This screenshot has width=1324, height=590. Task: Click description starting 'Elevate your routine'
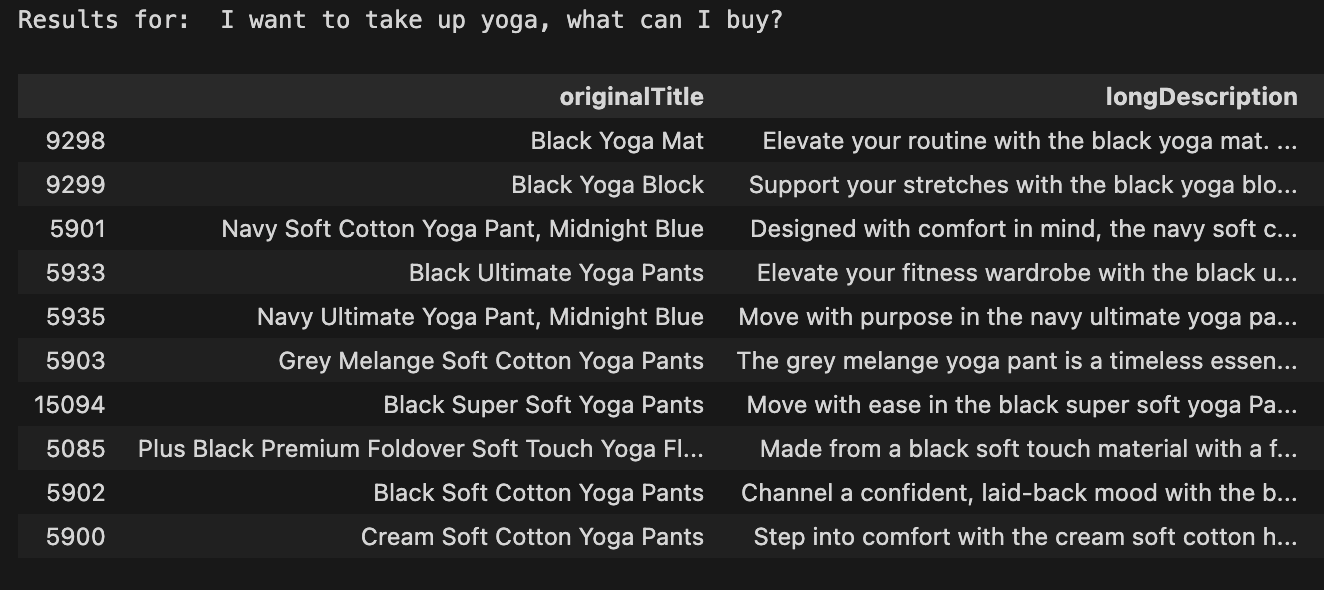1029,141
